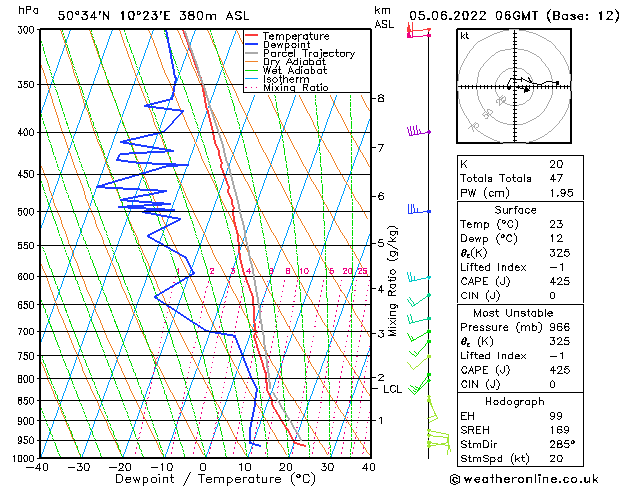629x486 pixels.
Task: Select the Dewpoint / Temperature (°C) axis title
Action: [215, 479]
